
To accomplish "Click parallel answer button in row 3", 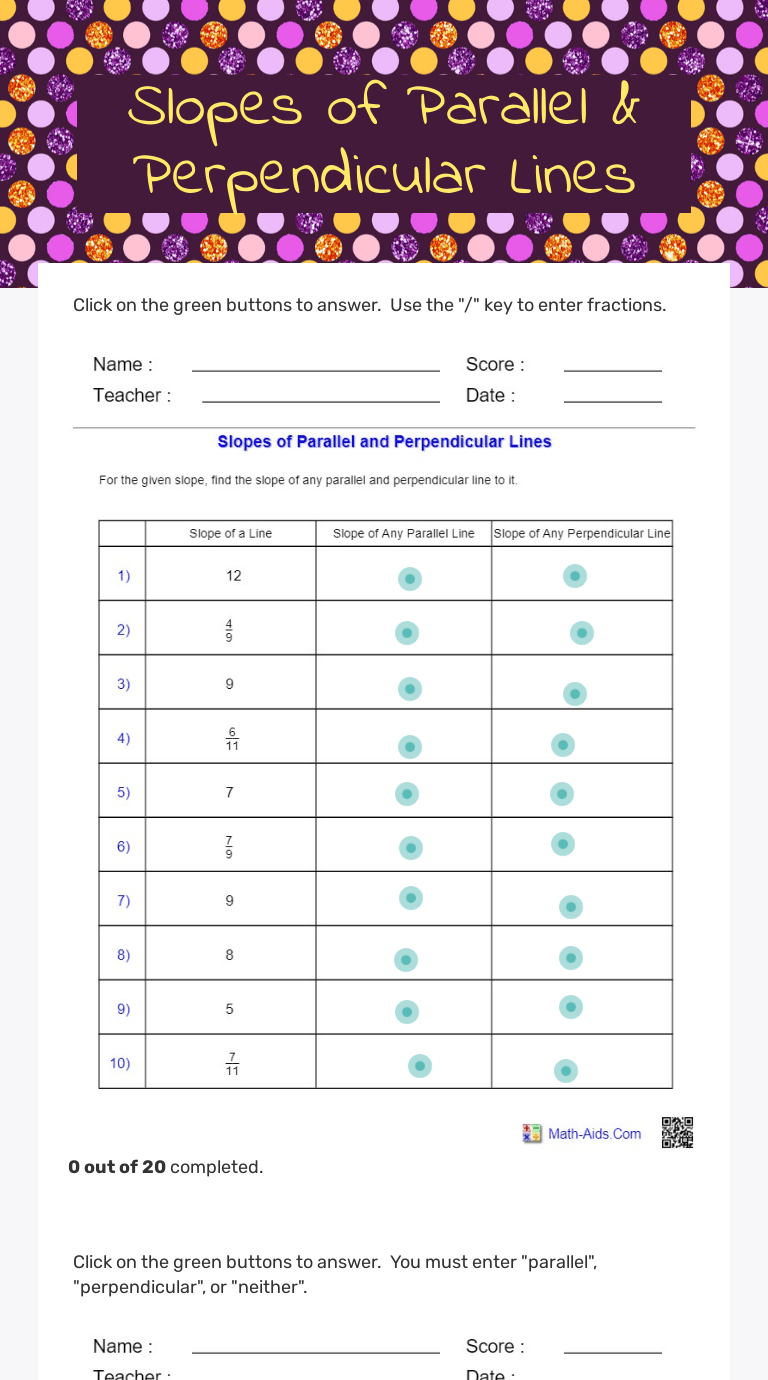I will pos(409,689).
